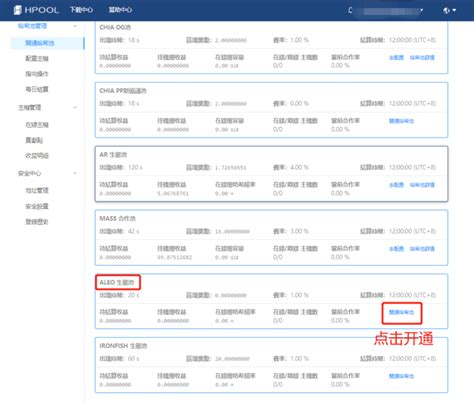Click the configure link in CHIA OG card

396,57
